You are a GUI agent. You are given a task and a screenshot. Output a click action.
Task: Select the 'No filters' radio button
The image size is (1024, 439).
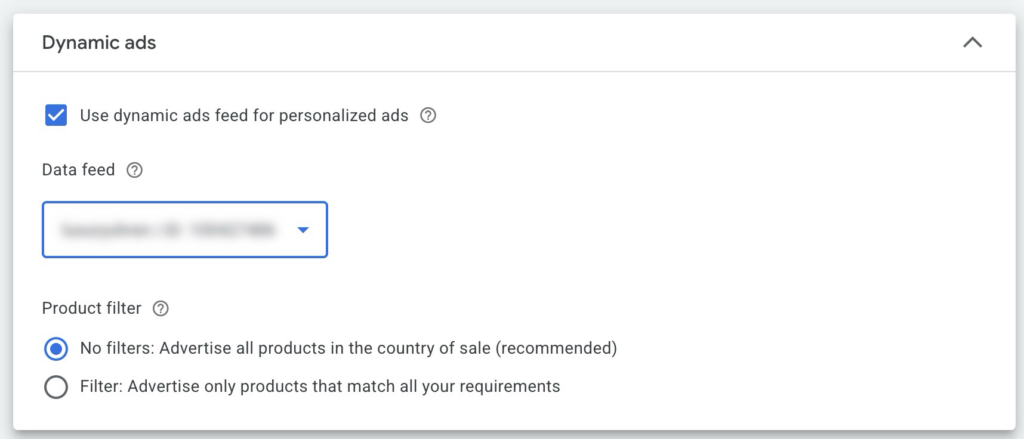(56, 349)
